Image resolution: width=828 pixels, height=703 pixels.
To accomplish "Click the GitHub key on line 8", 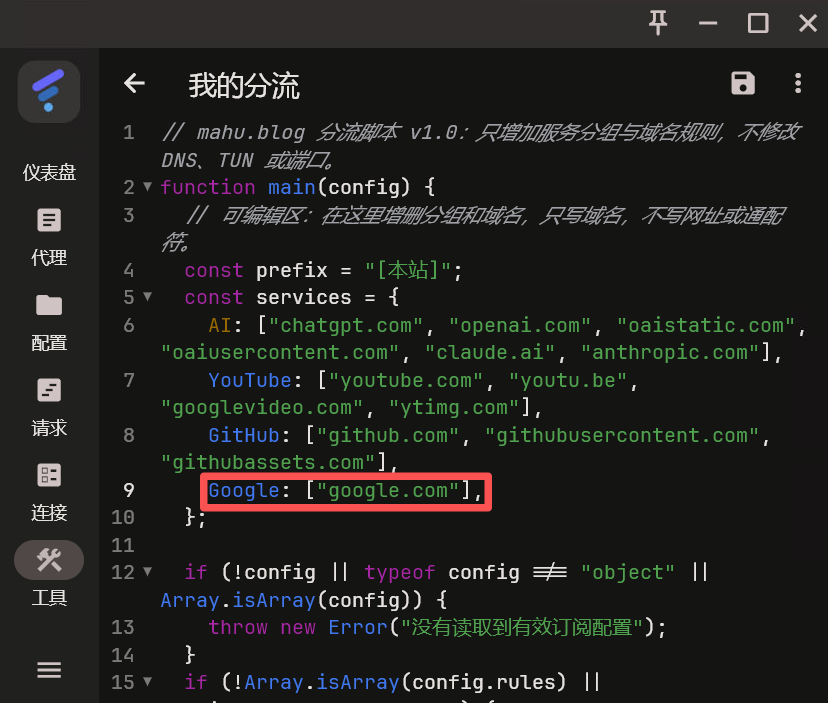I will (x=243, y=435).
